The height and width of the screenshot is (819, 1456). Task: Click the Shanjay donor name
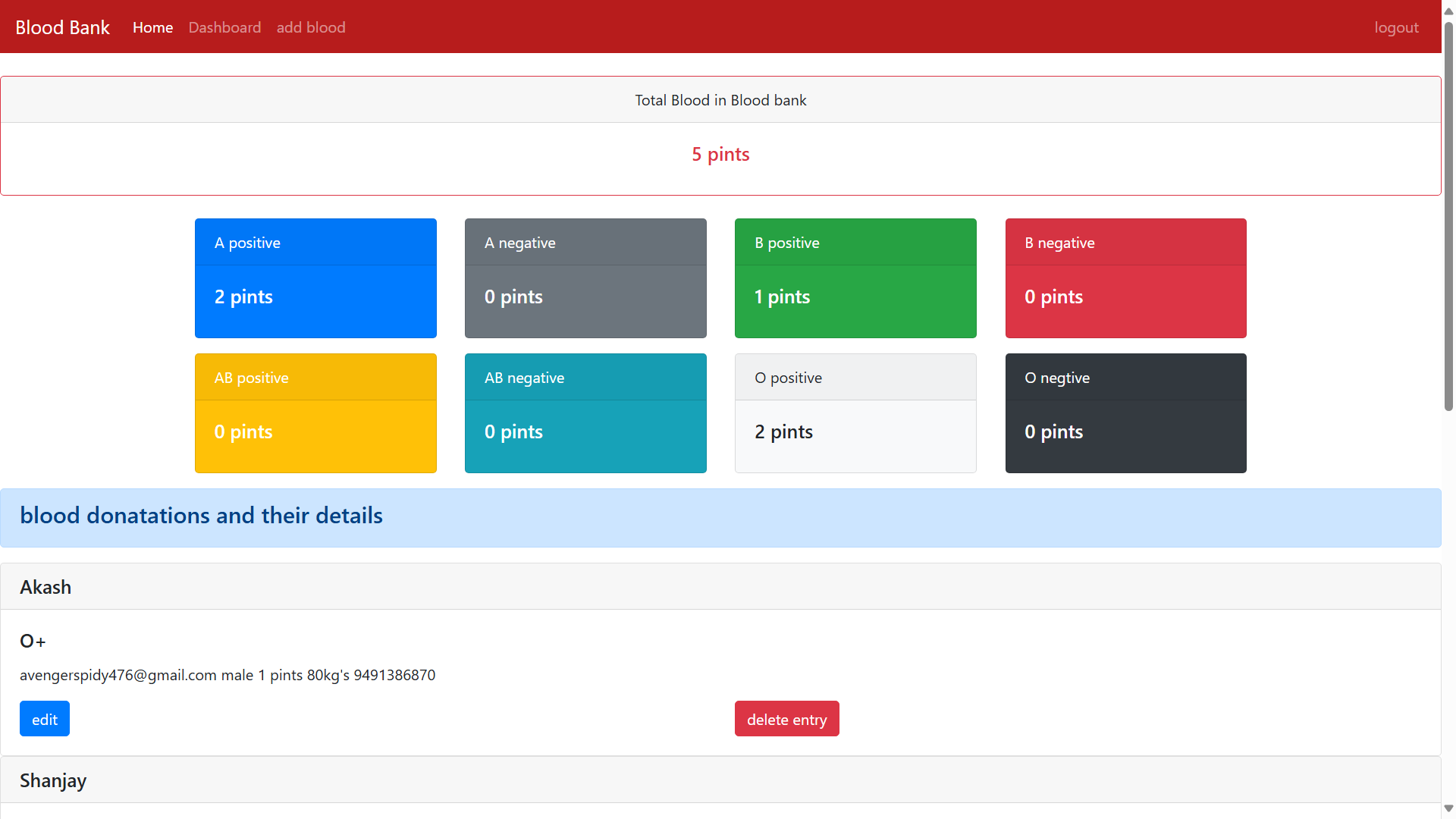(53, 780)
